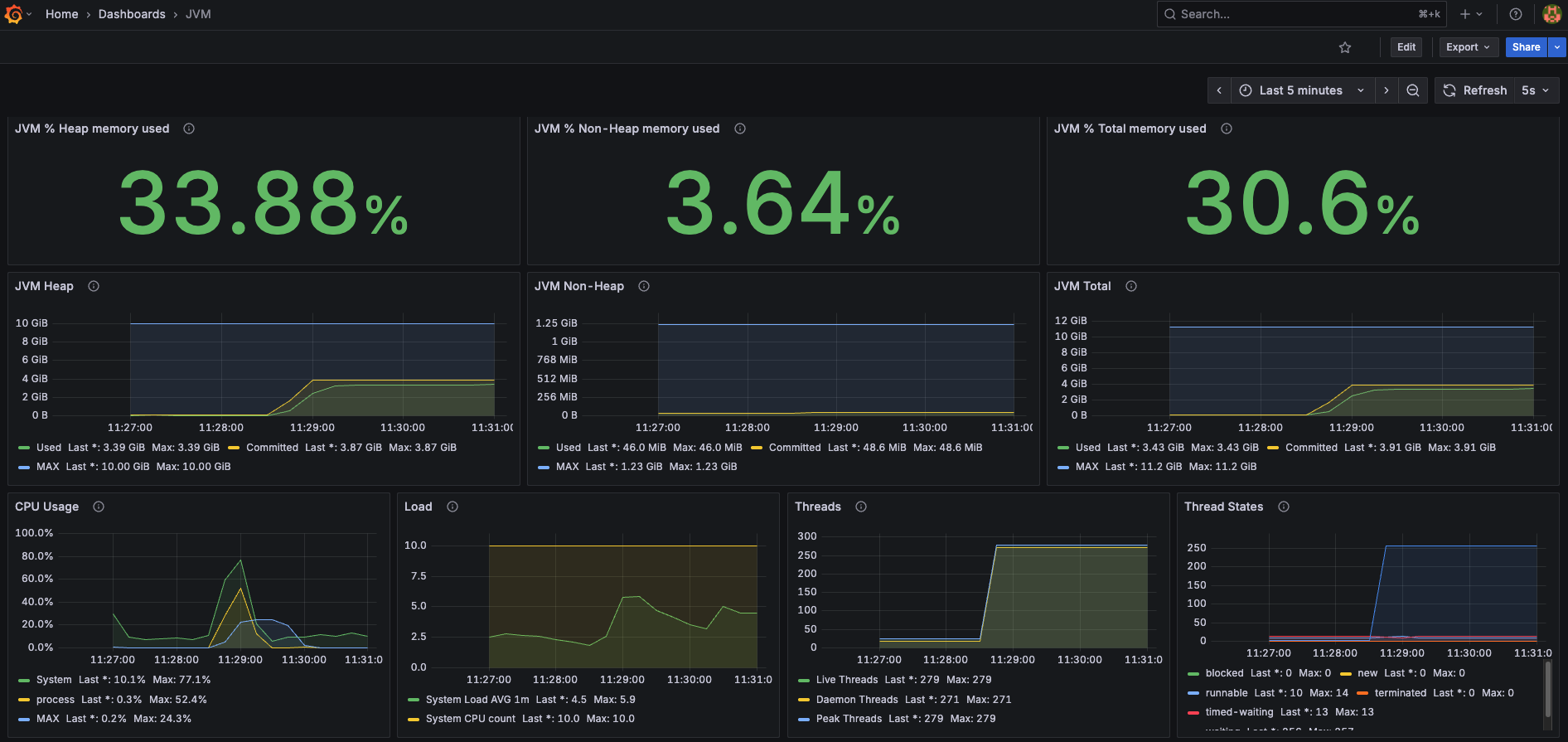Shift time range backward with left arrow
This screenshot has height=742, width=1568.
point(1219,90)
